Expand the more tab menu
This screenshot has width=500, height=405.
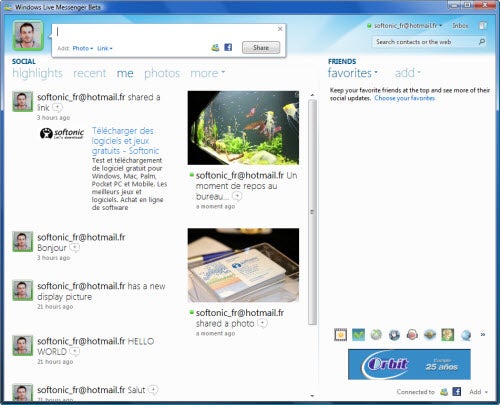(x=207, y=73)
